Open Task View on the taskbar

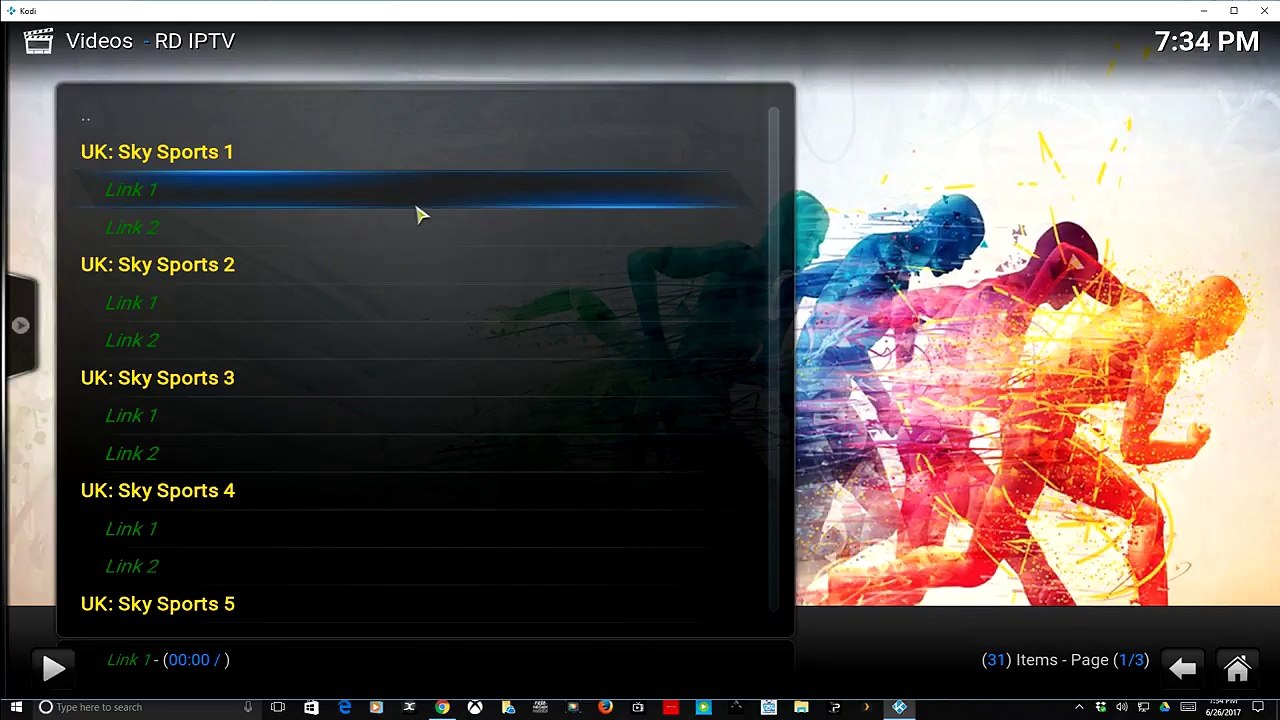click(278, 707)
